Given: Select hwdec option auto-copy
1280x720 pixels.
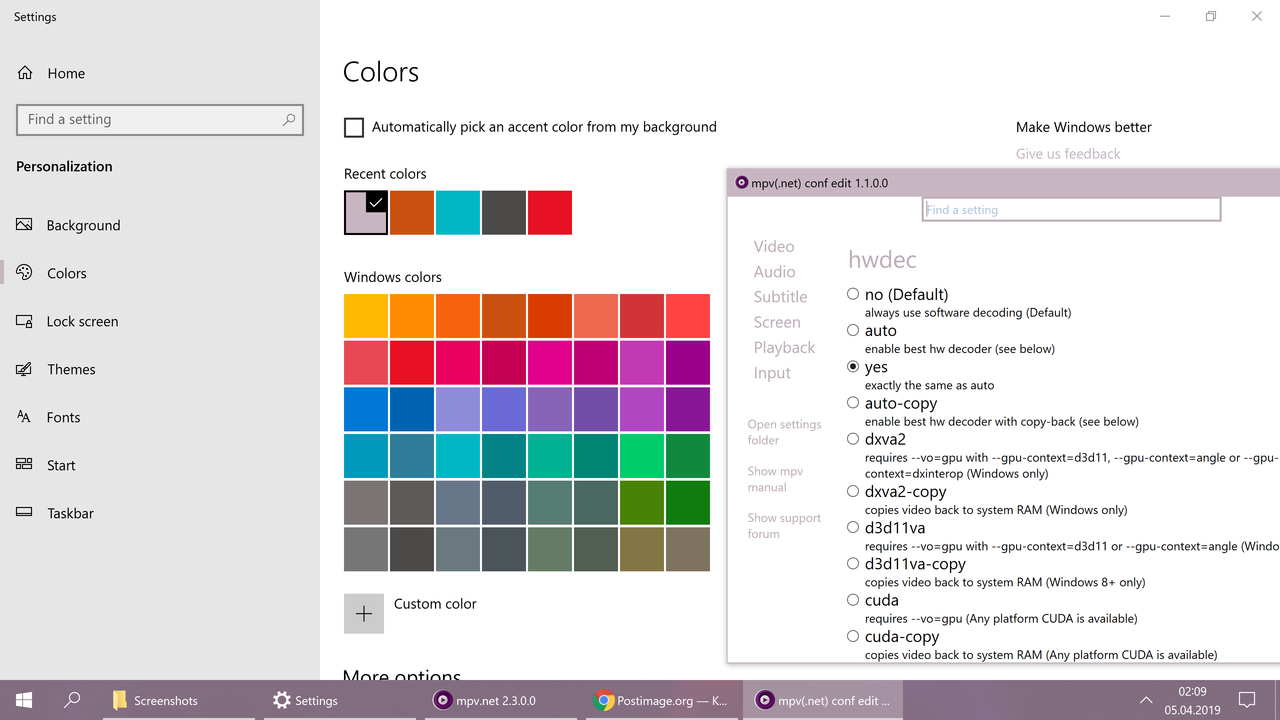Looking at the screenshot, I should click(x=853, y=403).
